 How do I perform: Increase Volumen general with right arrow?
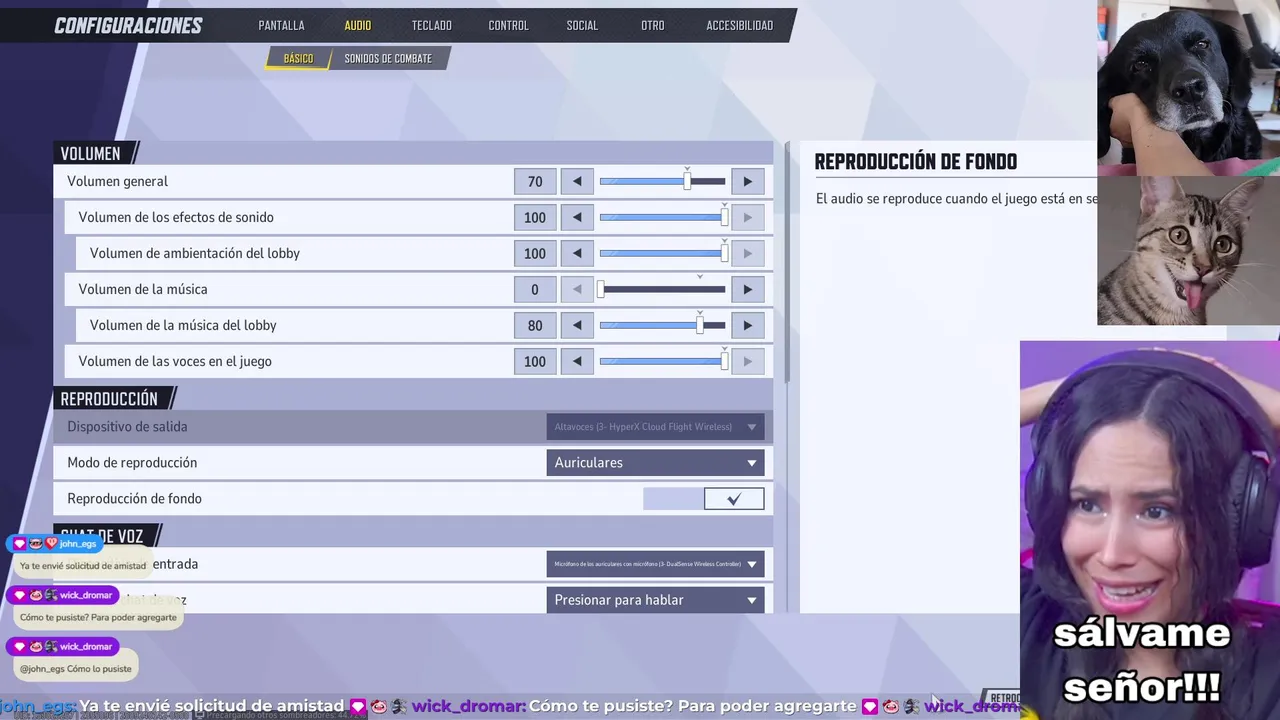[x=747, y=181]
